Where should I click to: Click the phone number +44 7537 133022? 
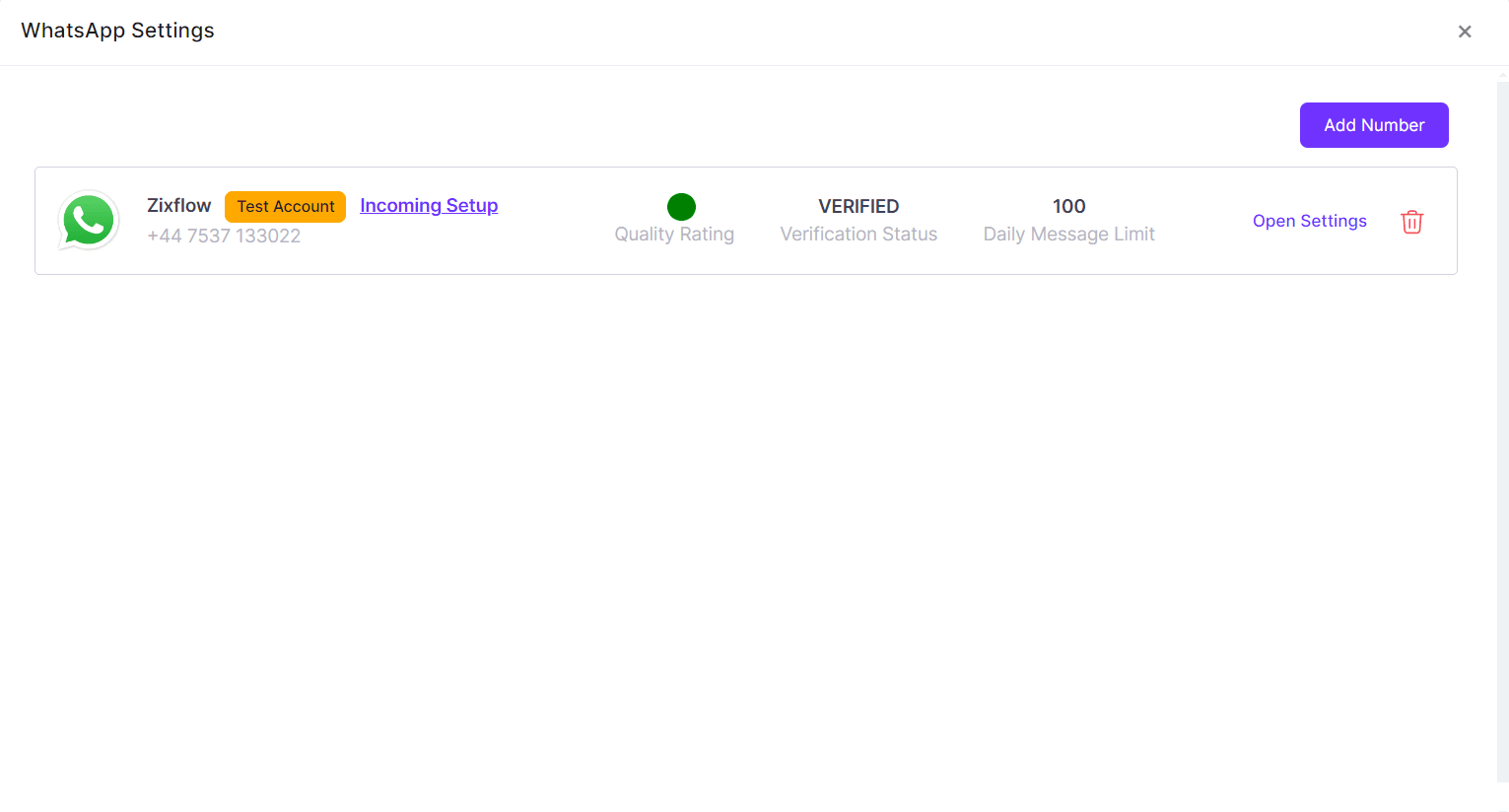pos(224,237)
